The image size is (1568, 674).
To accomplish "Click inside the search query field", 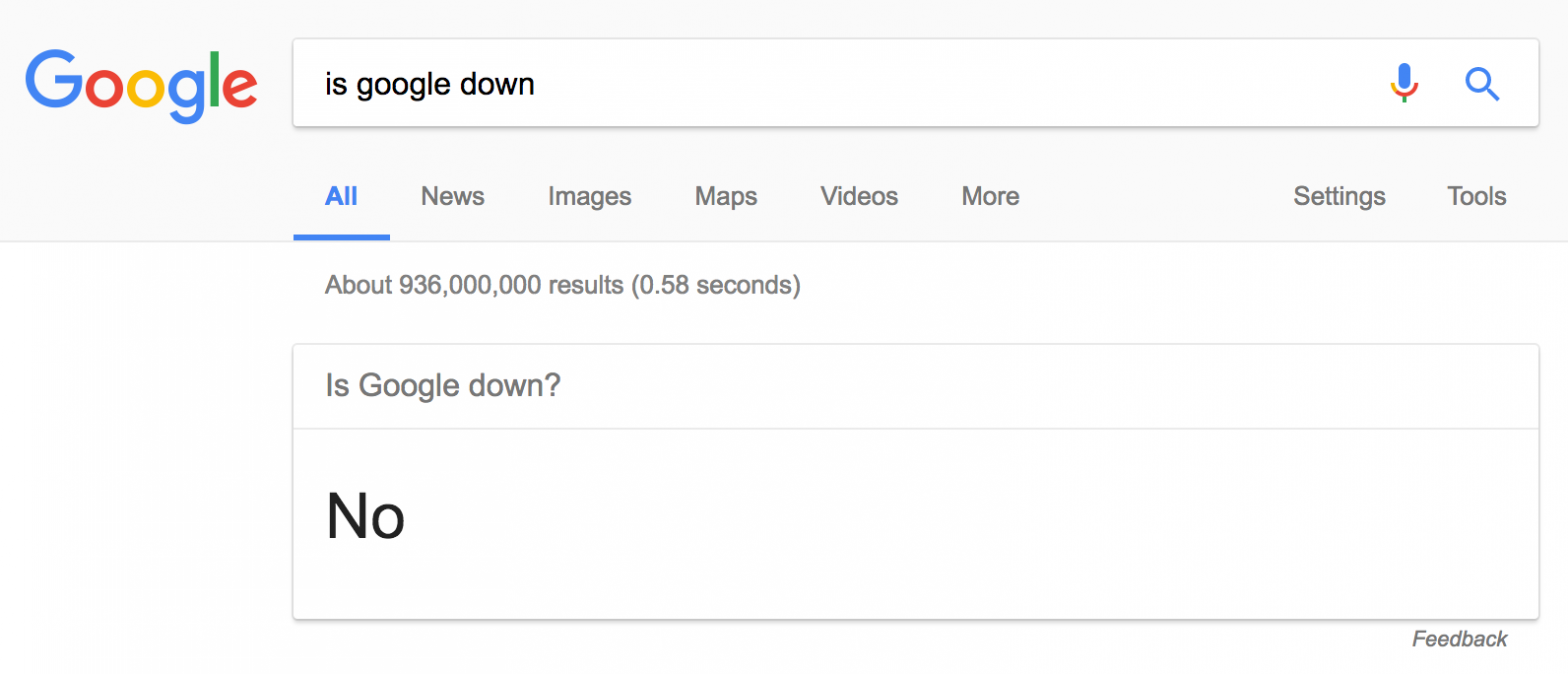I will click(700, 84).
